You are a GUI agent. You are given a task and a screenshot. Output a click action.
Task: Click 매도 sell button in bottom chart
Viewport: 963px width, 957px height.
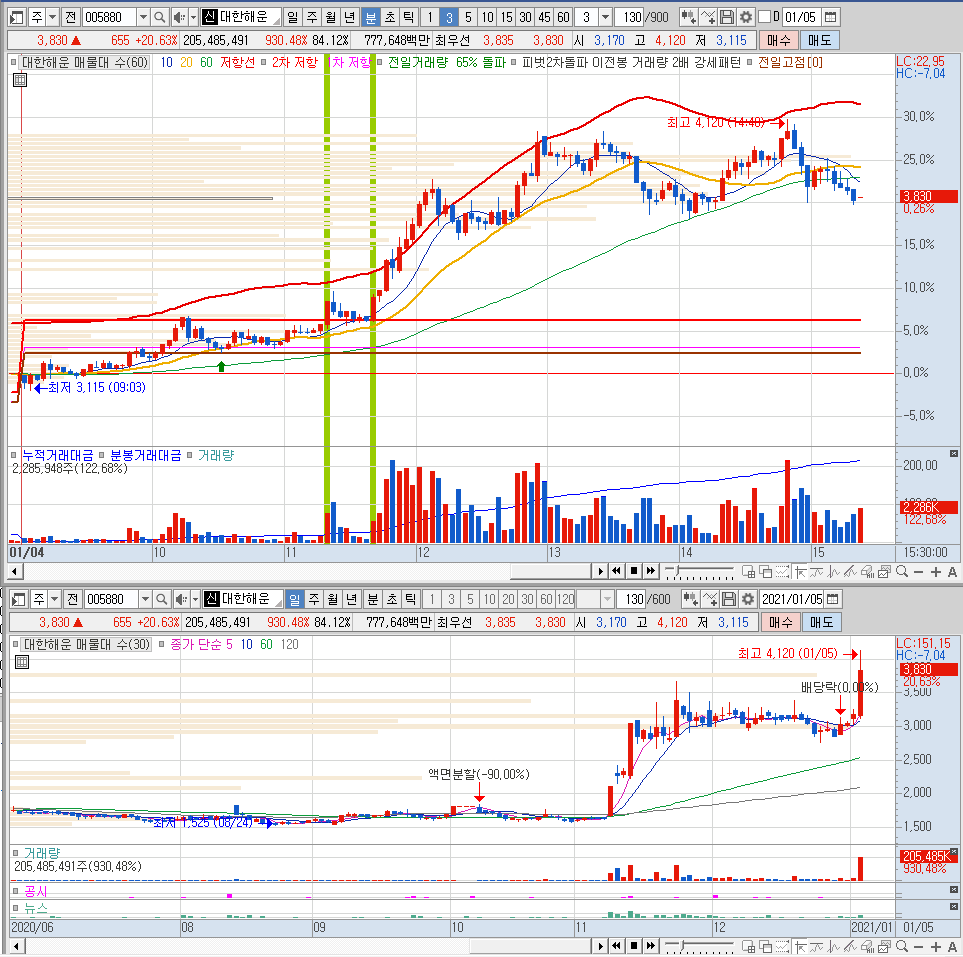tap(821, 622)
